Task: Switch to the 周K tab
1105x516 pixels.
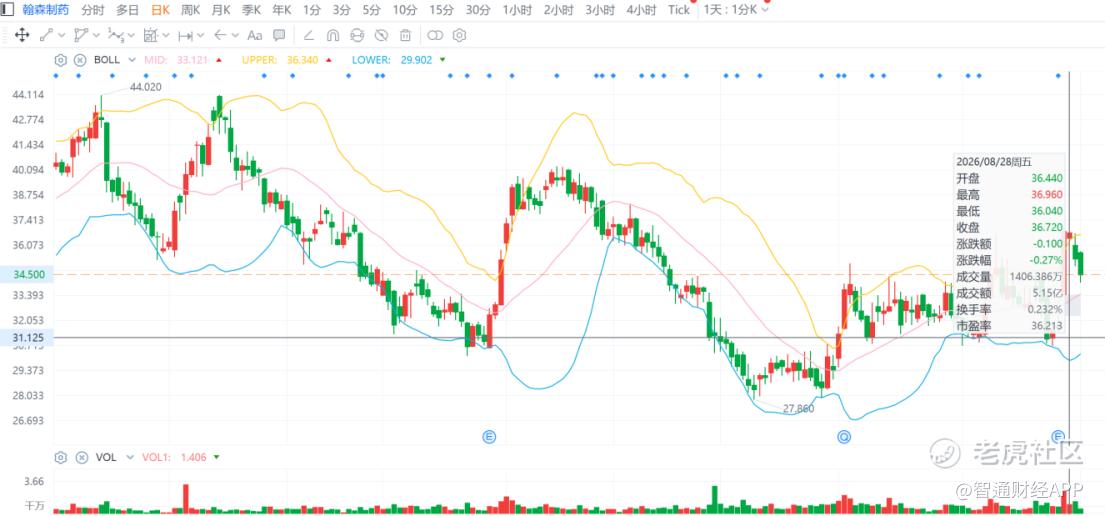Action: pos(190,10)
